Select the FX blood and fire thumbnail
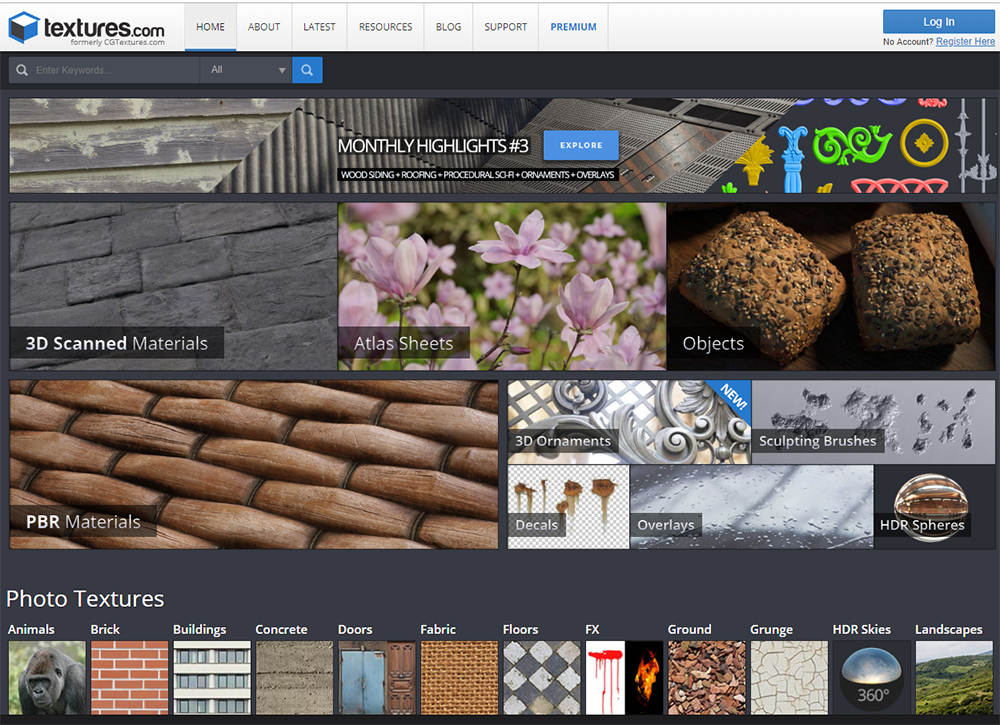The image size is (1000, 725). (624, 677)
